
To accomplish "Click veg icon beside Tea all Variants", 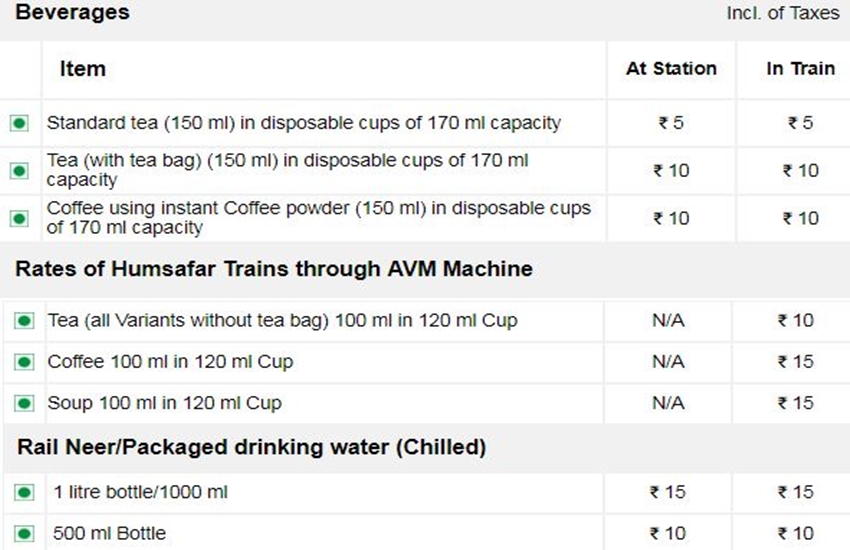I will click(24, 321).
